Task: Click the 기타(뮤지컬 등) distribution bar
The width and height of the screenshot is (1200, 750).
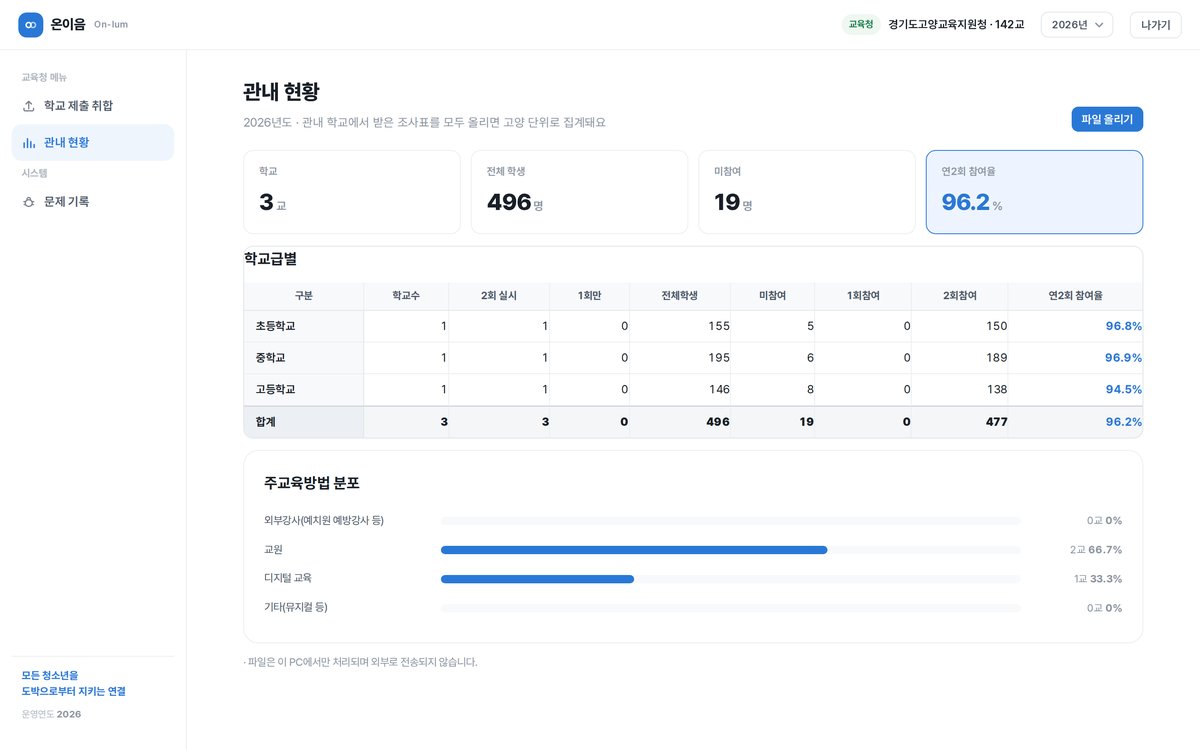Action: point(731,608)
